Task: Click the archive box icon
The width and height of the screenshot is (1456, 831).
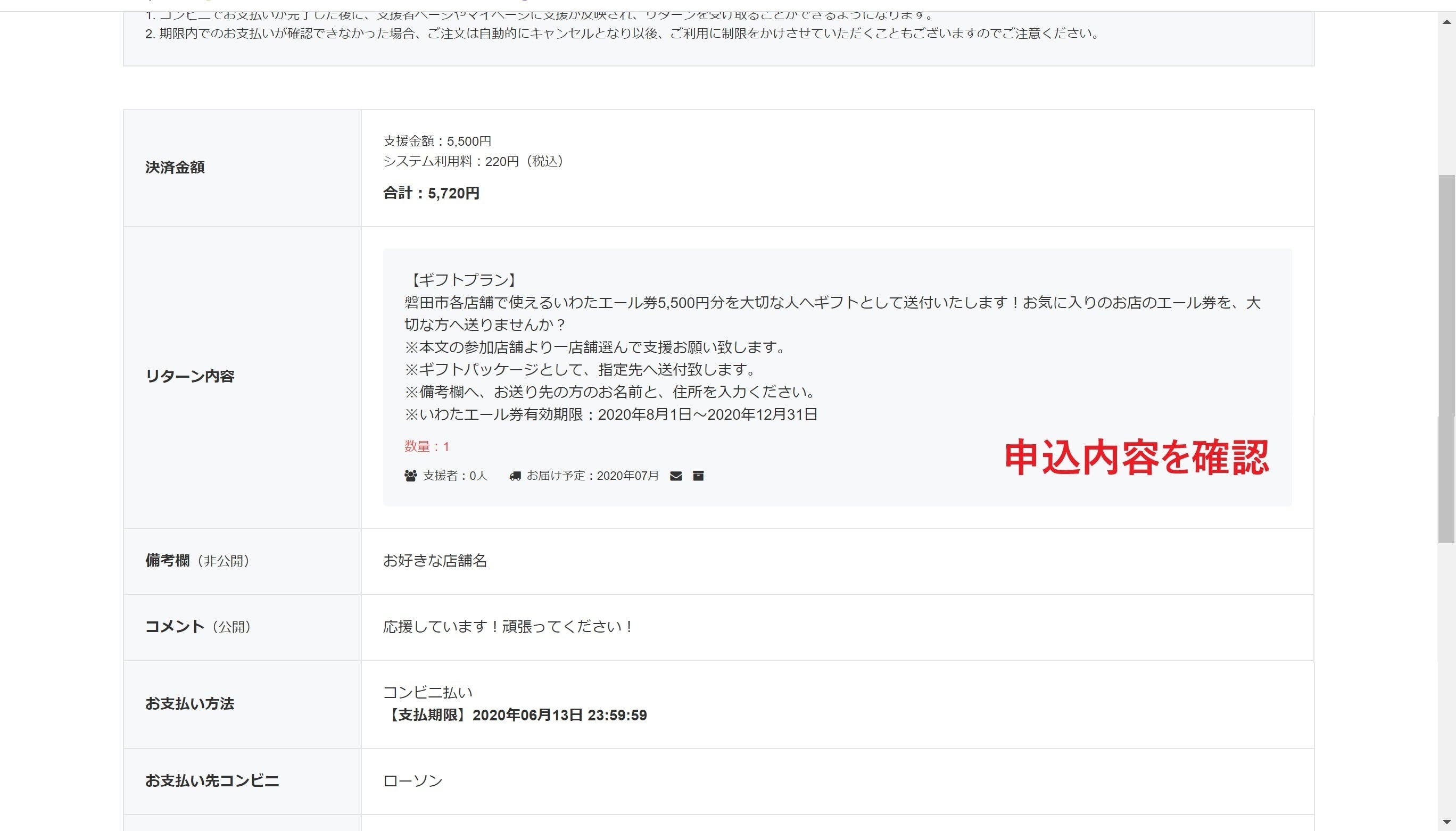Action: point(698,476)
